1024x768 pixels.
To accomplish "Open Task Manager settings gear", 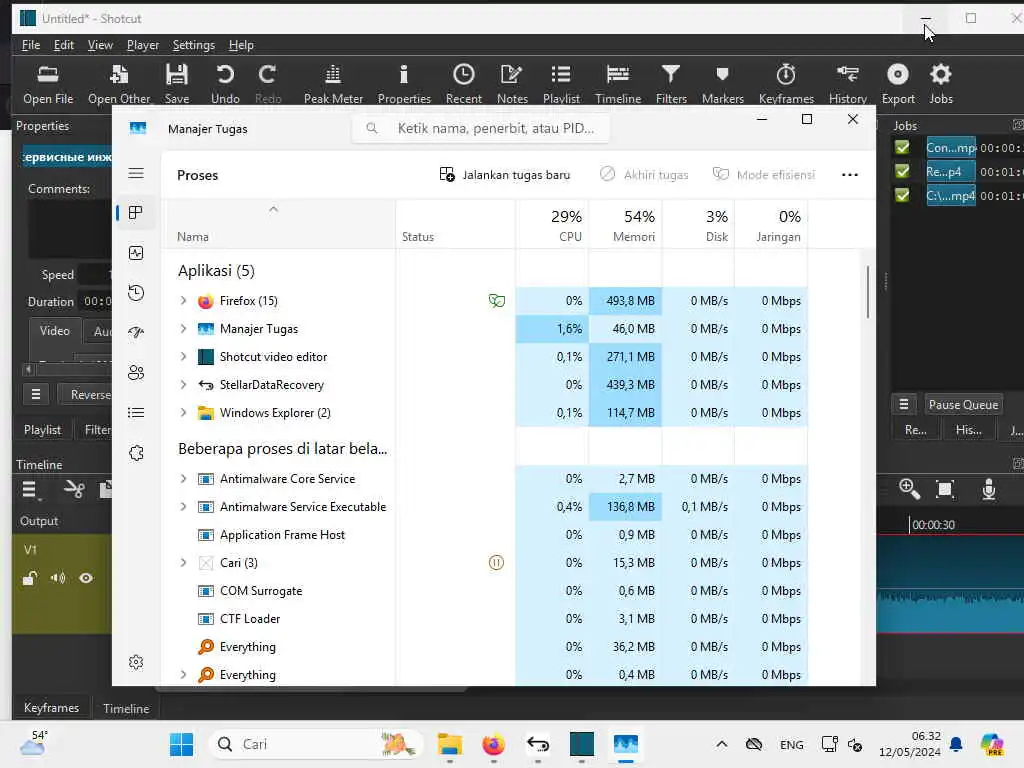I will pyautogui.click(x=136, y=662).
